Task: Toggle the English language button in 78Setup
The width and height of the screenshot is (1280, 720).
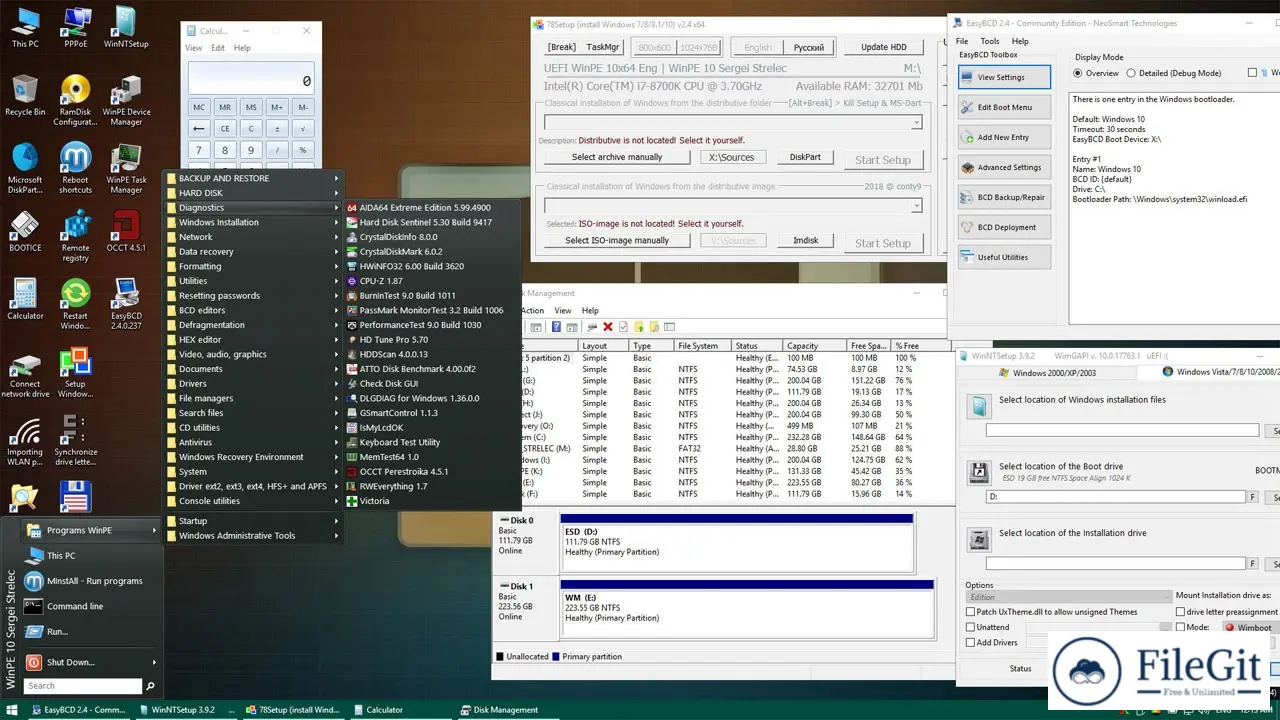Action: click(758, 47)
